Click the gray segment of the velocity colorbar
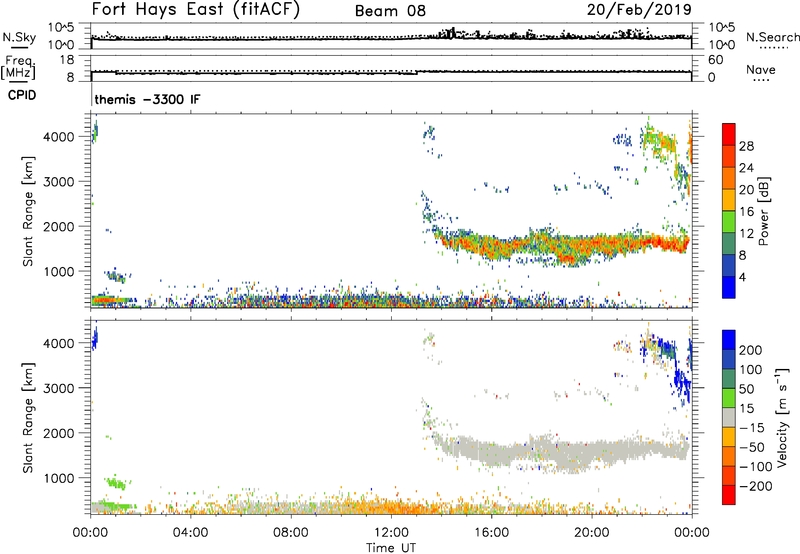Image resolution: width=800 pixels, height=554 pixels. tap(729, 417)
